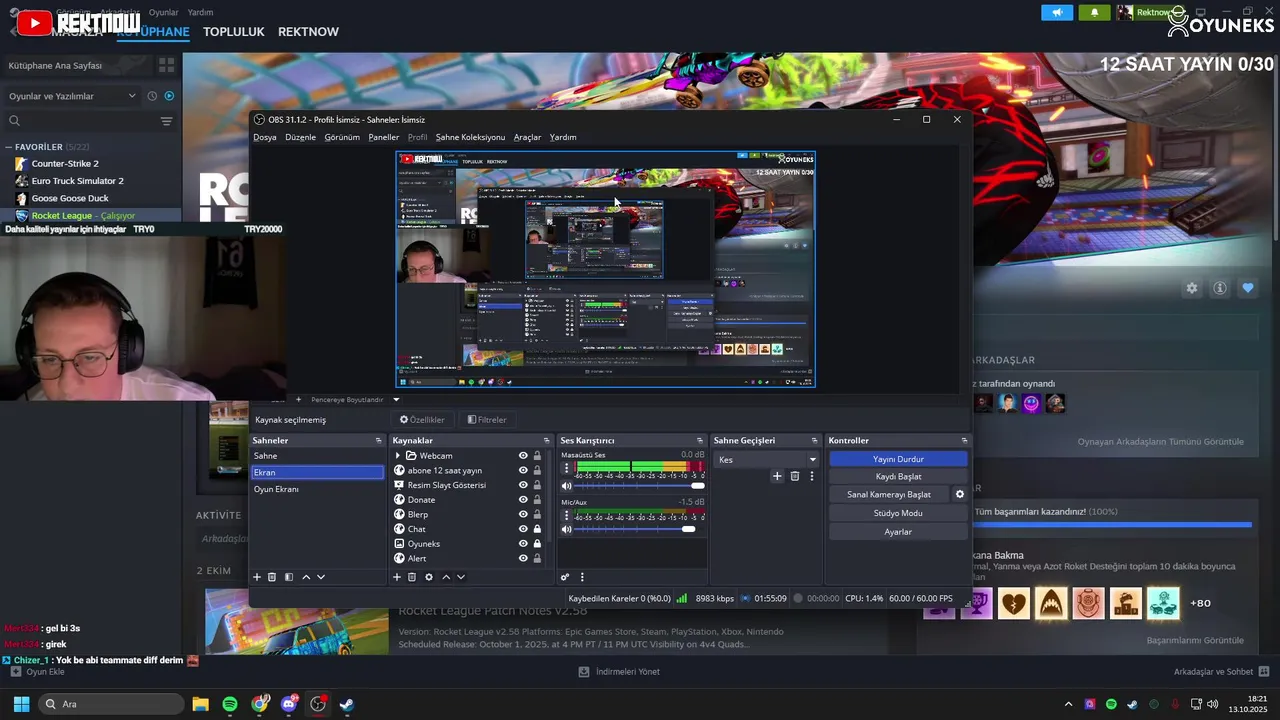The image size is (1280, 720).
Task: Open Özellikler button above sources
Action: [x=422, y=420]
